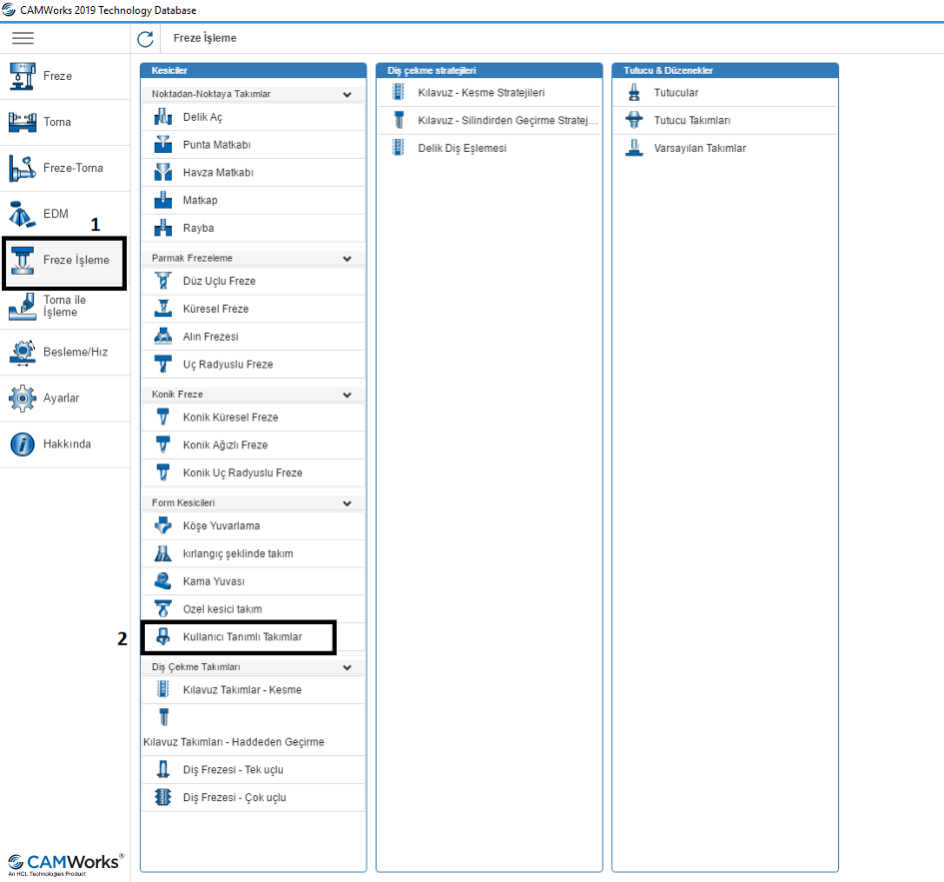Open Varsayılan Takımlar
This screenshot has height=882, width=944.
pos(699,148)
